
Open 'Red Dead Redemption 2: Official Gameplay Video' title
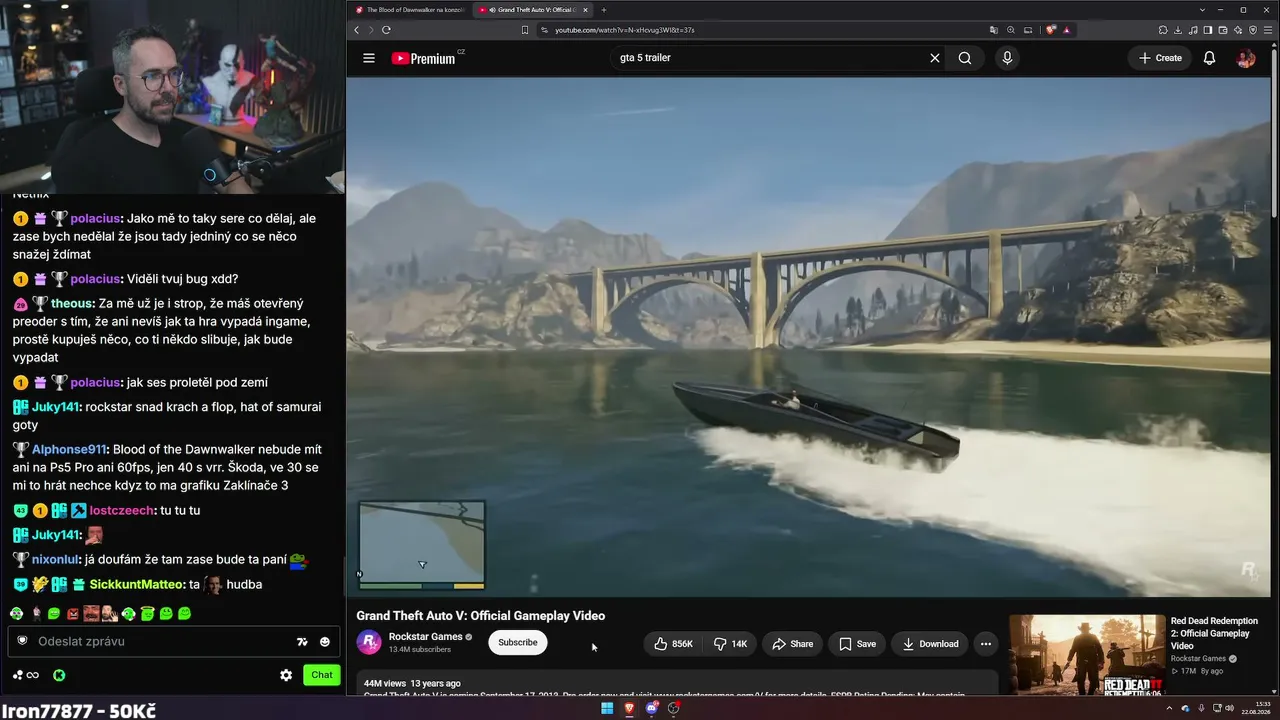[x=1214, y=633]
